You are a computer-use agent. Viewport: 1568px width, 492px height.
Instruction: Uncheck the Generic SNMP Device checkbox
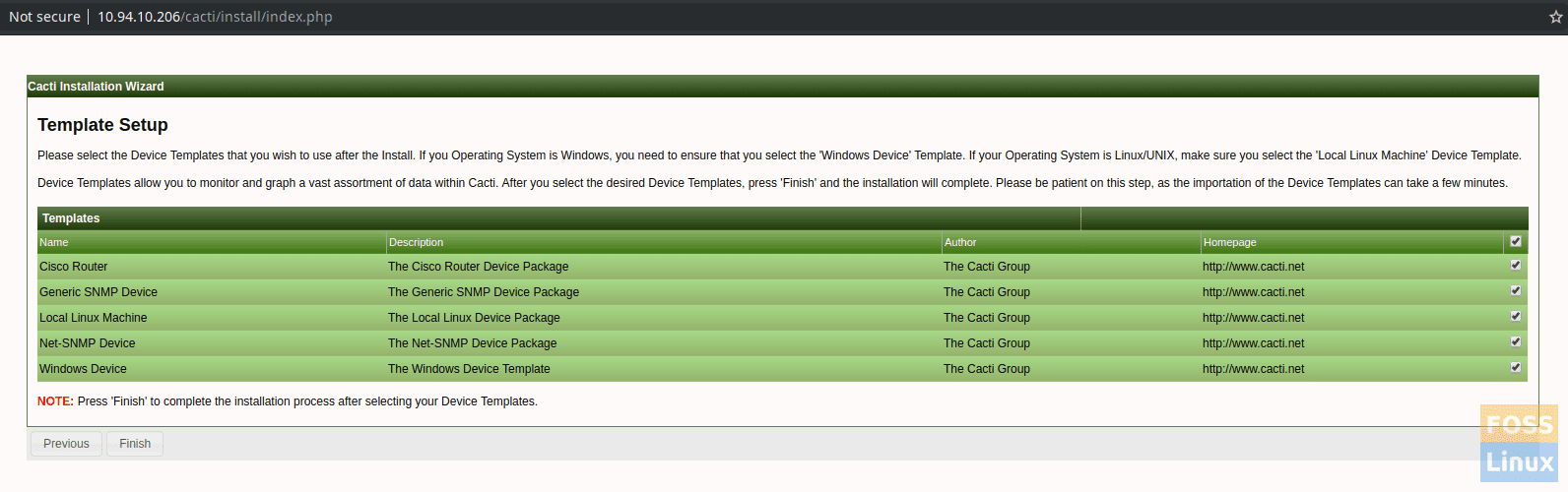pos(1516,290)
